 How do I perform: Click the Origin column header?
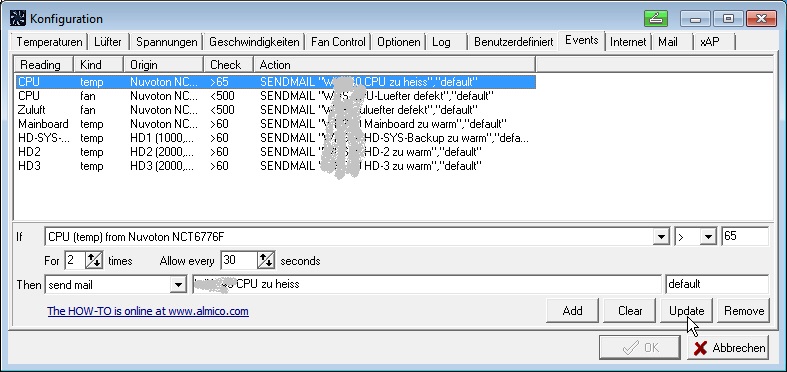[x=164, y=65]
